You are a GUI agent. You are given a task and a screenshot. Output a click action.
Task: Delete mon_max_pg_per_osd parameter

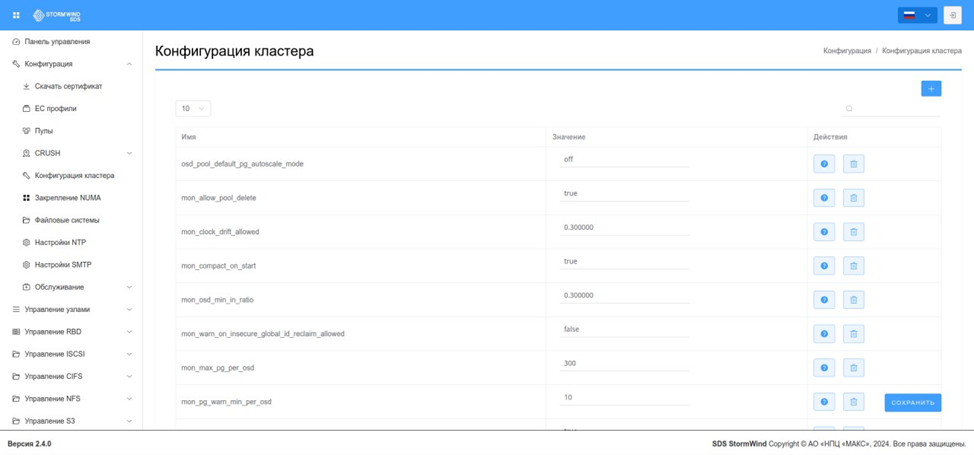(x=853, y=367)
